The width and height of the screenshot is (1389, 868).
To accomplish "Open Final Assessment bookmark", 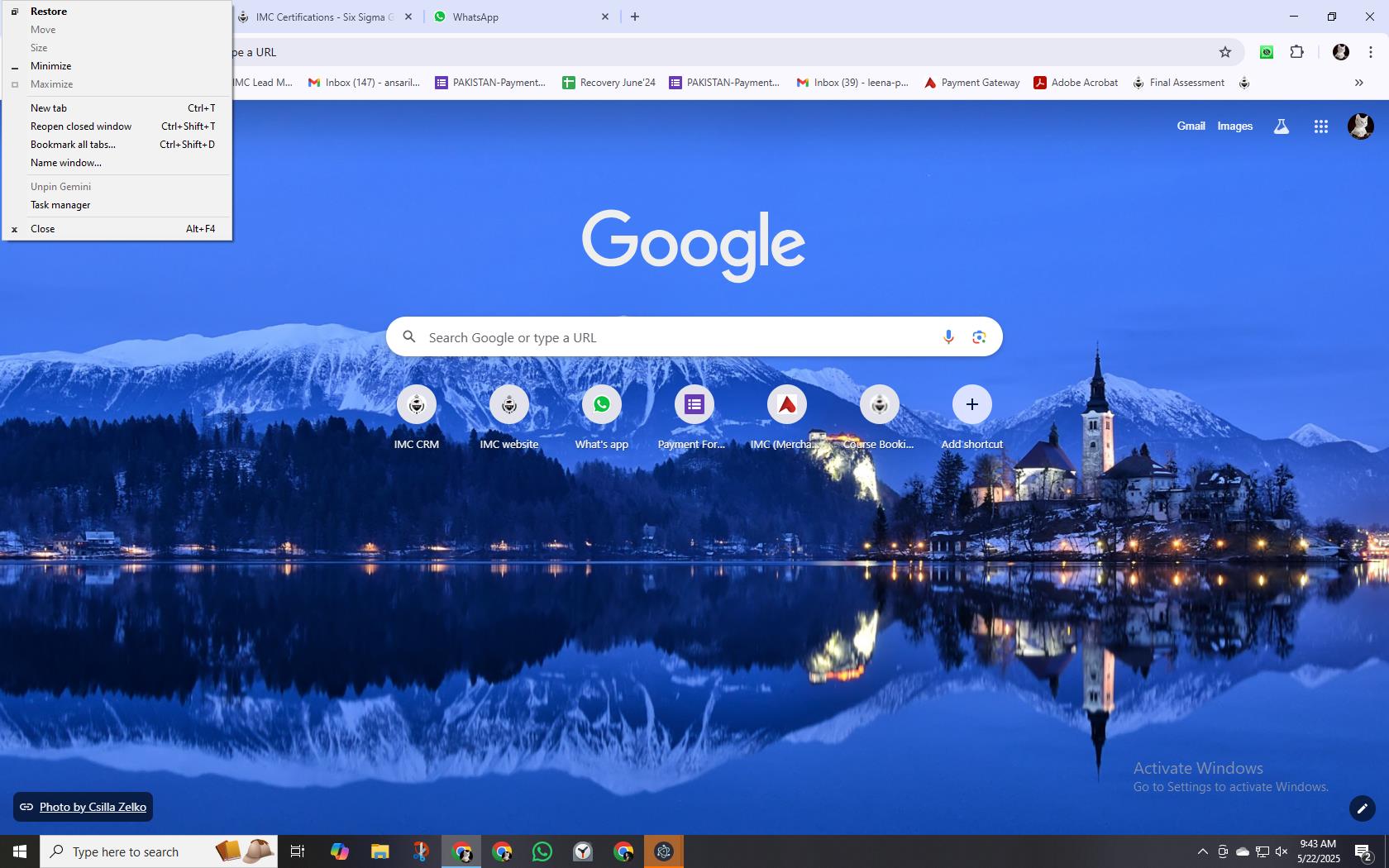I will (1178, 83).
